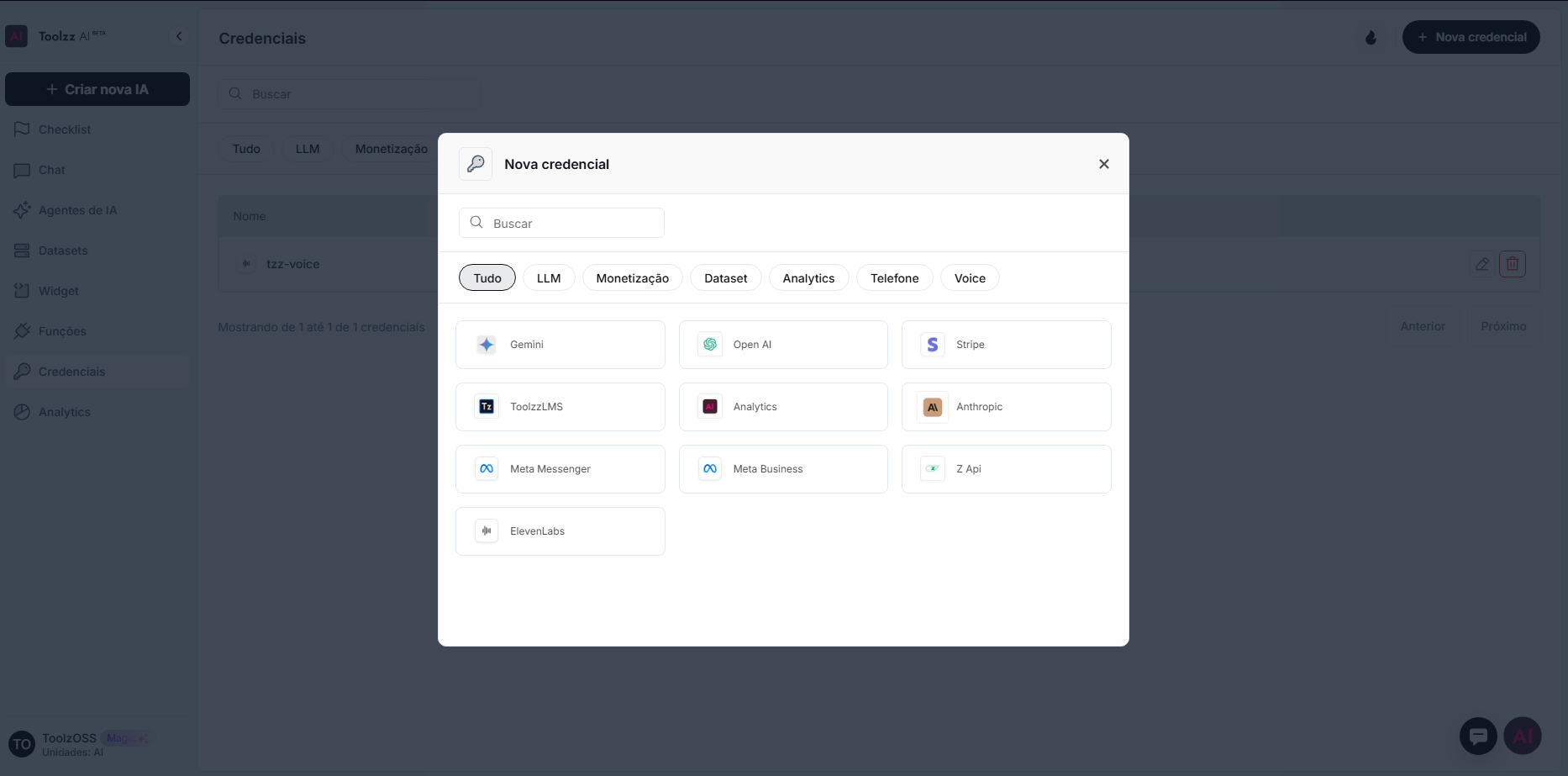The height and width of the screenshot is (776, 1568).
Task: Click the ToolzzLMS card label
Action: click(536, 407)
